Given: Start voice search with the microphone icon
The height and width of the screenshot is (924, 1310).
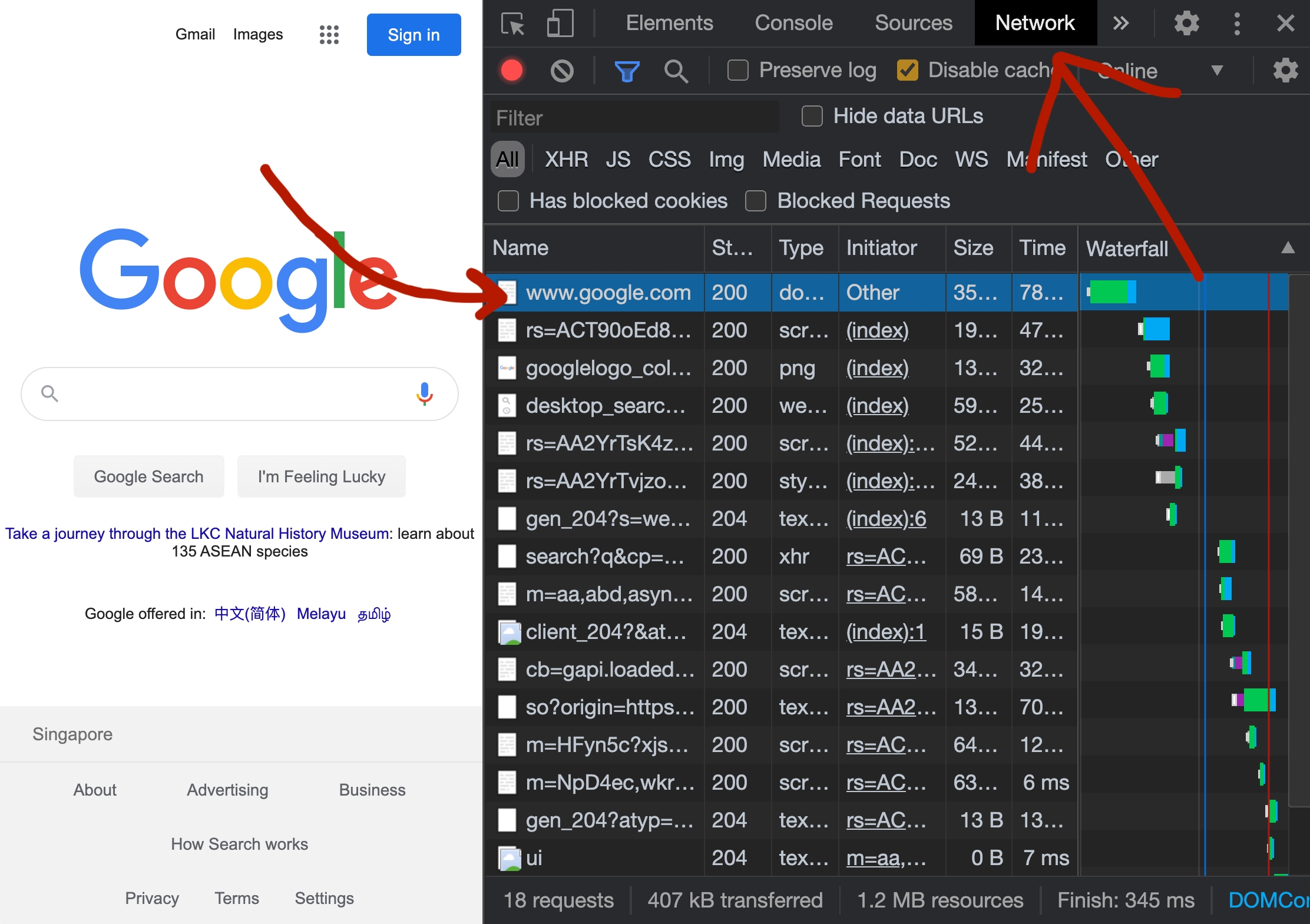Looking at the screenshot, I should tap(424, 393).
